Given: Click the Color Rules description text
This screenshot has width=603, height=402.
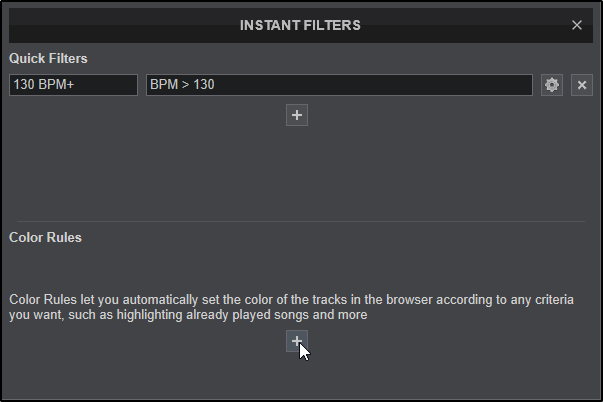Looking at the screenshot, I should click(292, 307).
